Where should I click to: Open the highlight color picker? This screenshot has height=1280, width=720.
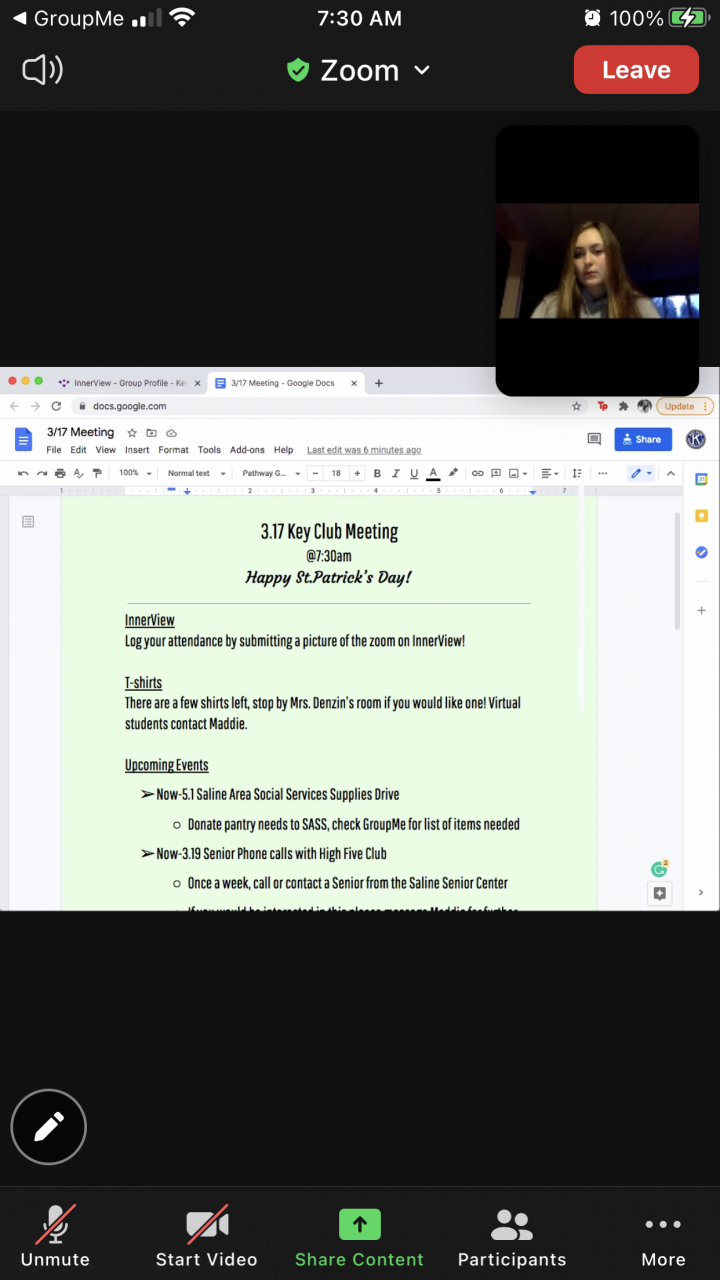pos(453,473)
